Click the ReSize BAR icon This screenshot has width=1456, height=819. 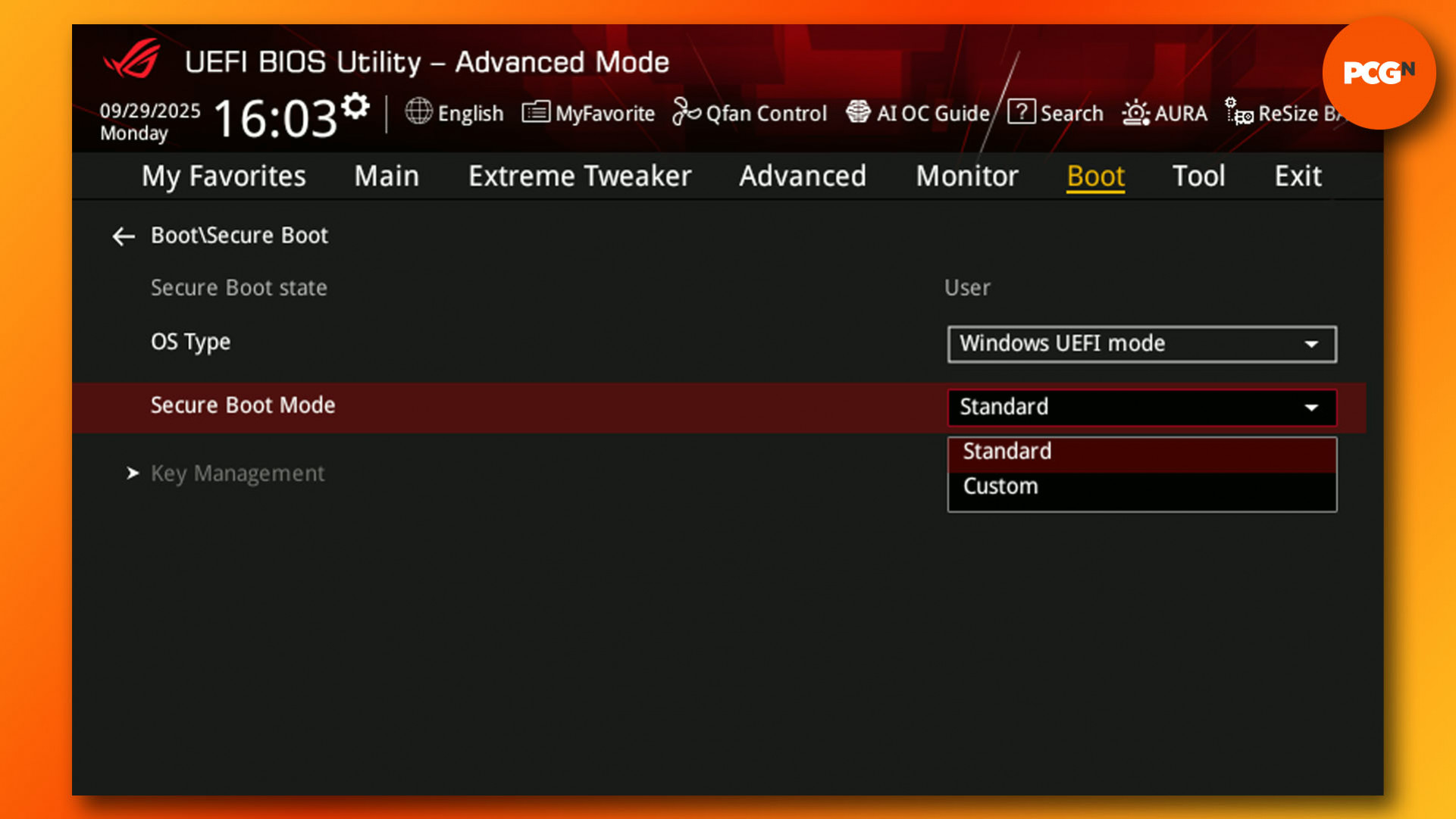click(1238, 112)
